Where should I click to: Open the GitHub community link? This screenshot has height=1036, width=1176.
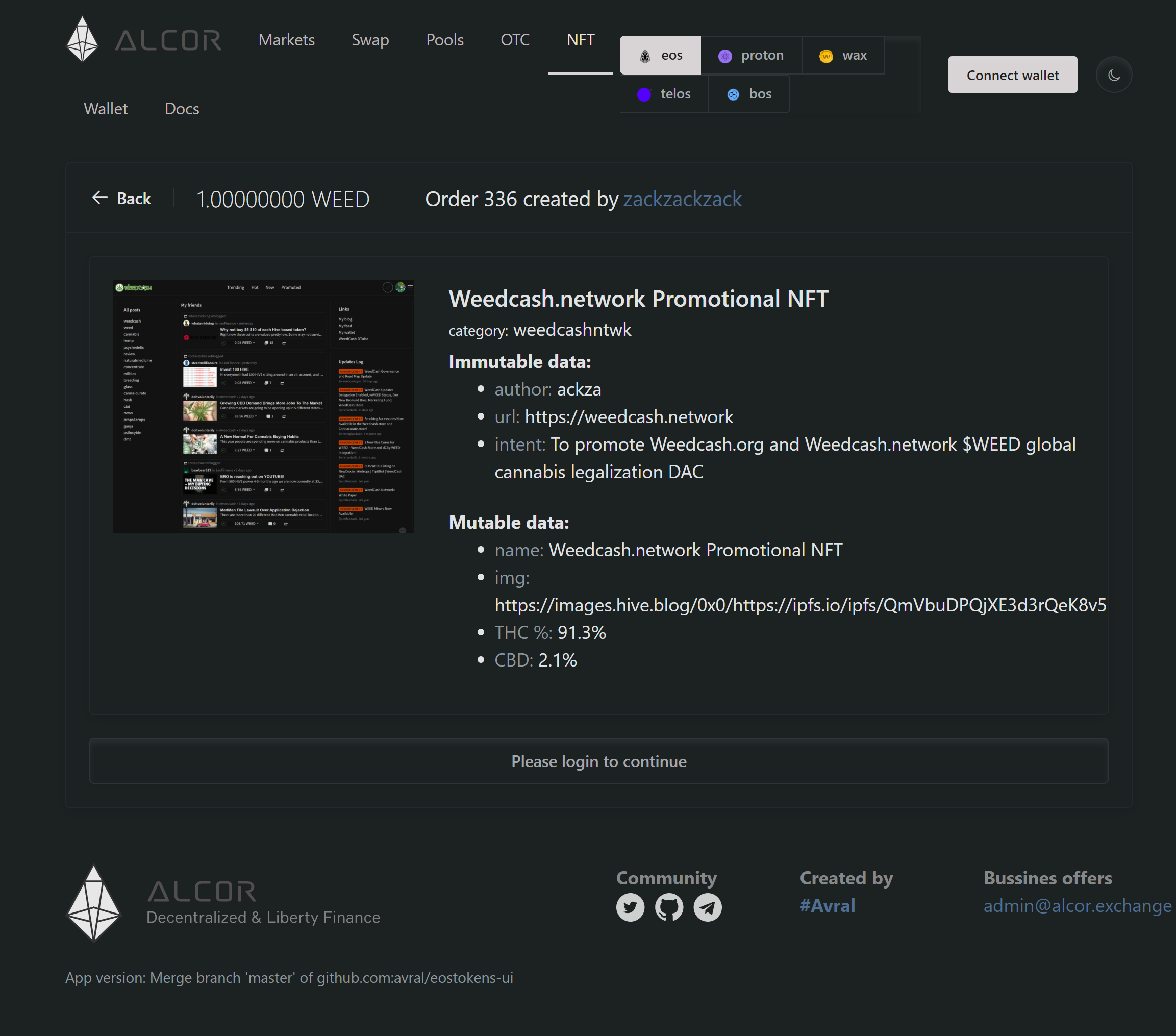[668, 908]
